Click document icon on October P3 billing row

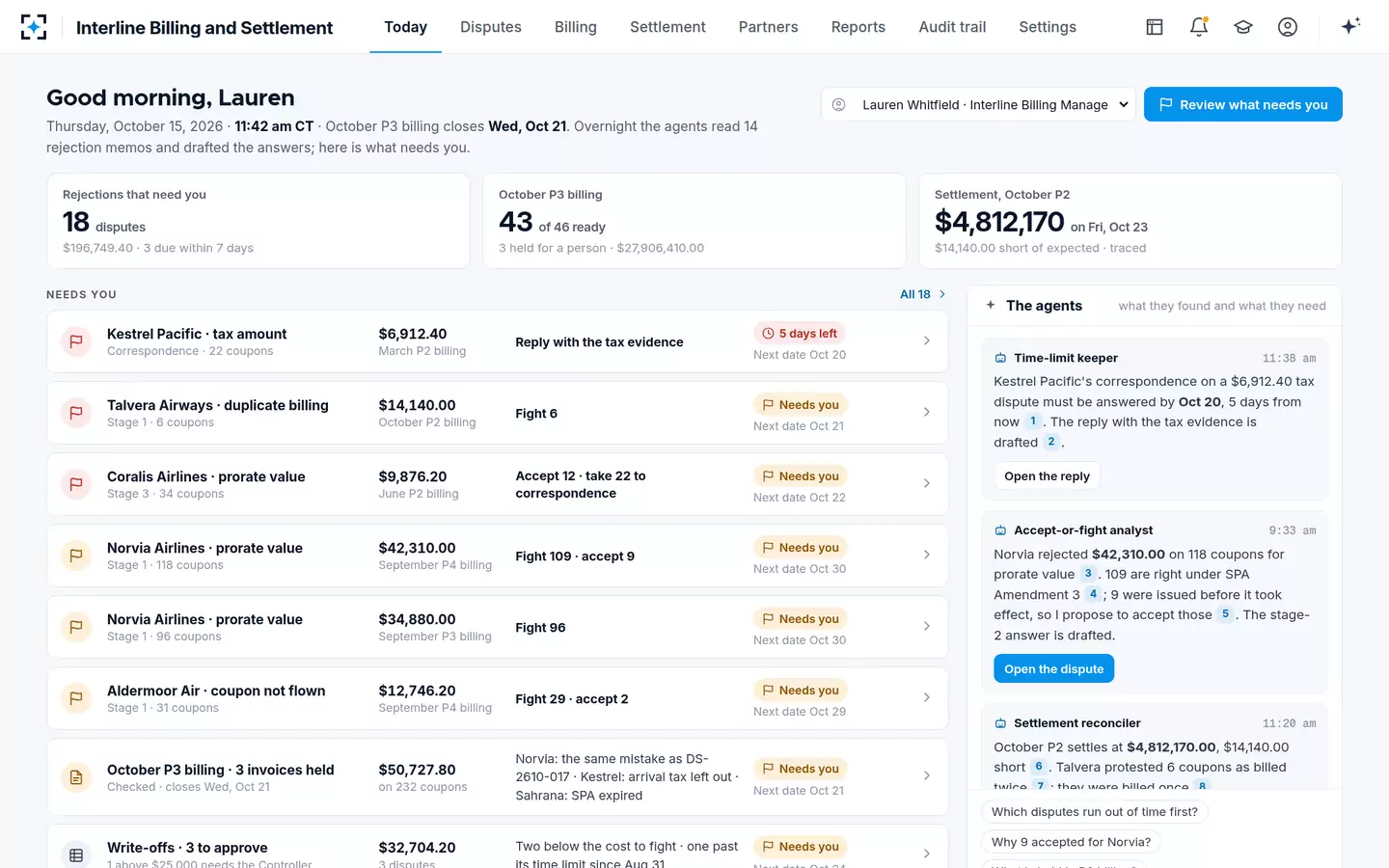[x=76, y=776]
